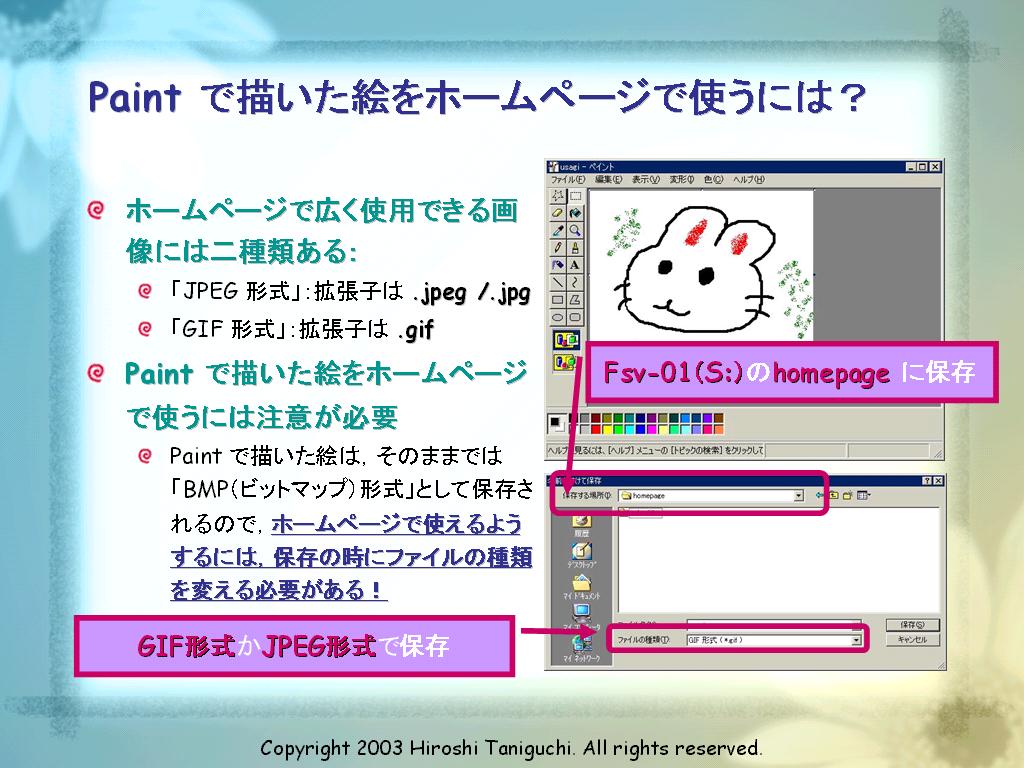
Task: Open the 変形(I) menu in Paint
Action: coord(681,180)
